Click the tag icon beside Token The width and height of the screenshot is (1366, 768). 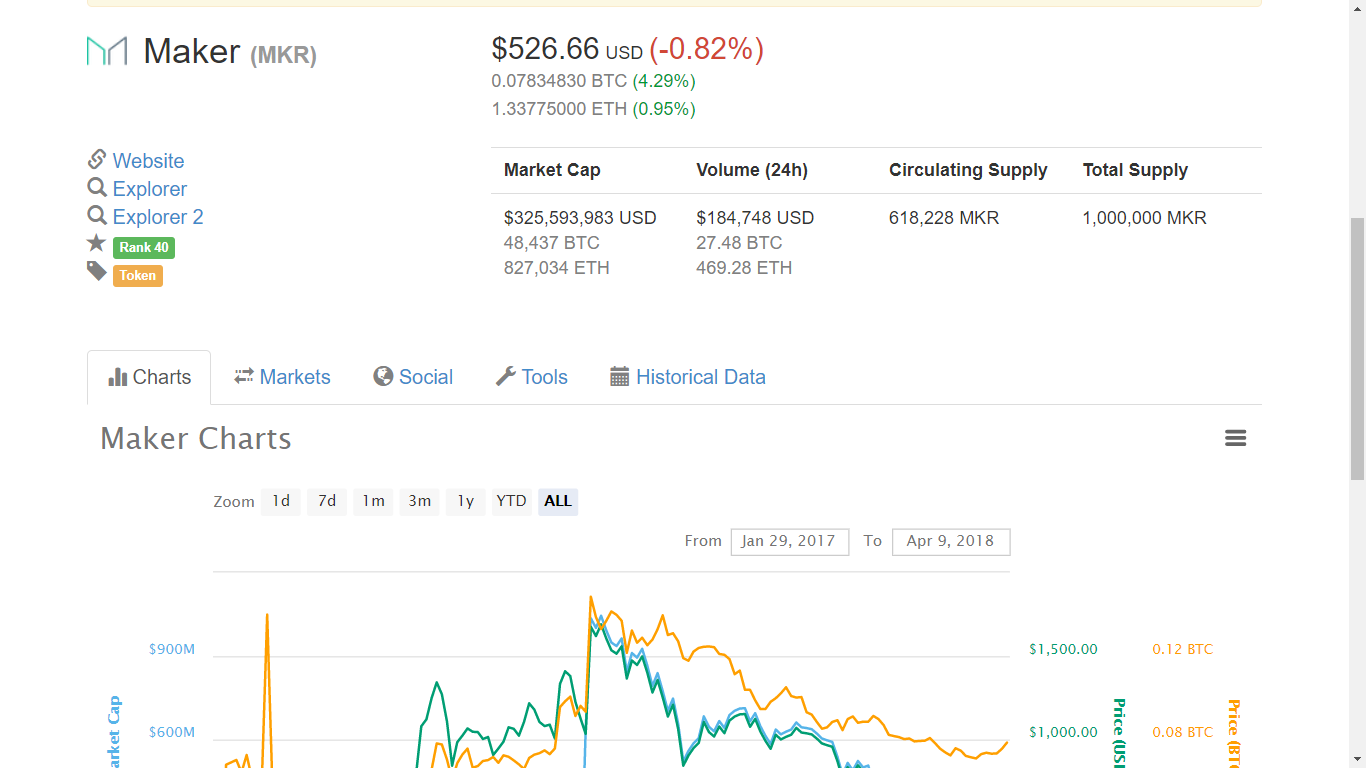tap(96, 271)
